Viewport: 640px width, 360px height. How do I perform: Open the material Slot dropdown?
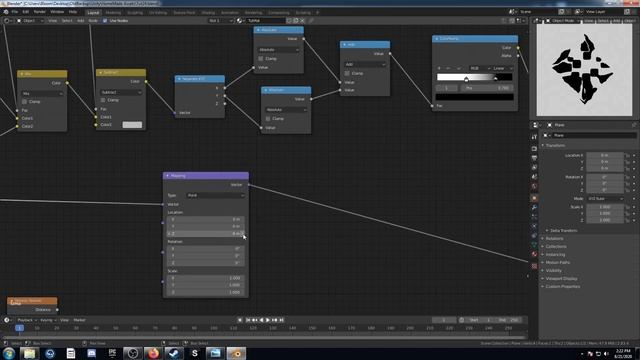point(220,20)
